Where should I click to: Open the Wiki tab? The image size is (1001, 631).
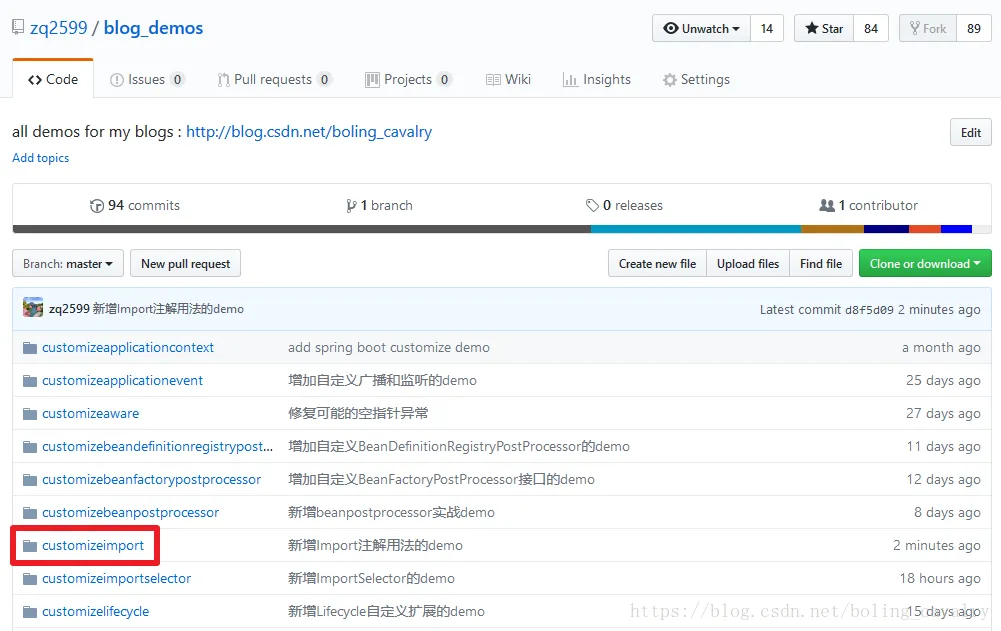[x=508, y=80]
